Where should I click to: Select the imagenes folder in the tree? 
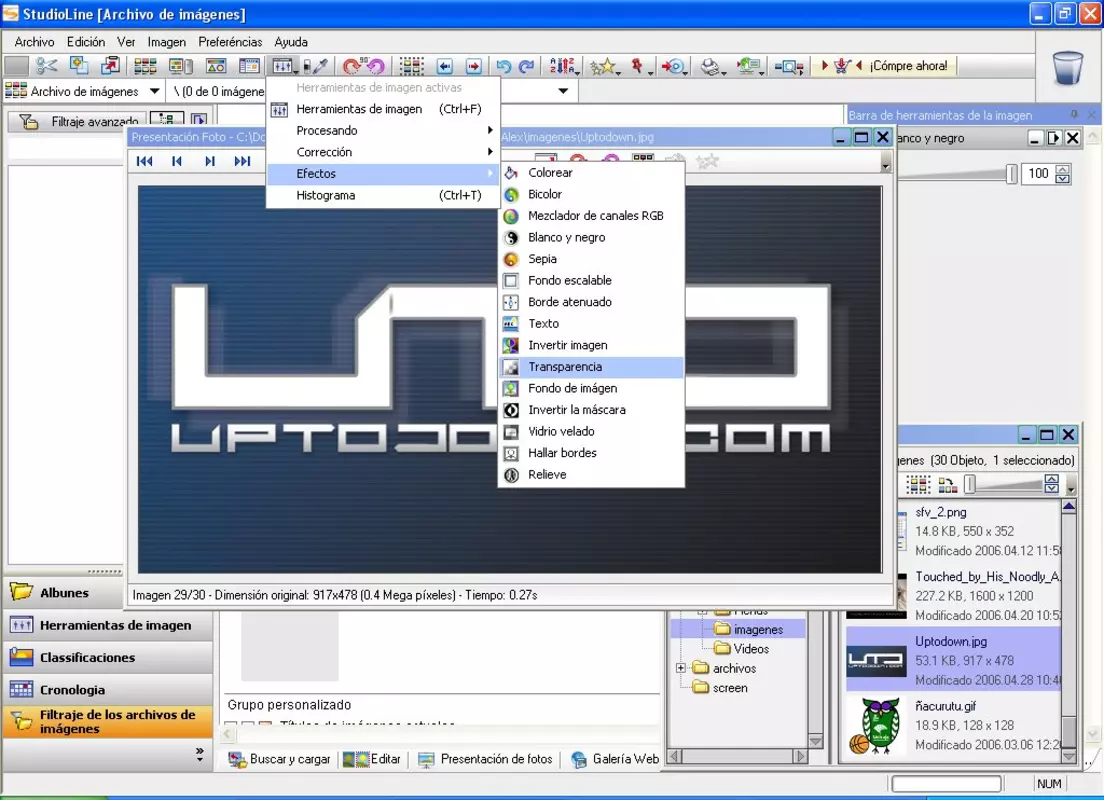click(x=749, y=630)
